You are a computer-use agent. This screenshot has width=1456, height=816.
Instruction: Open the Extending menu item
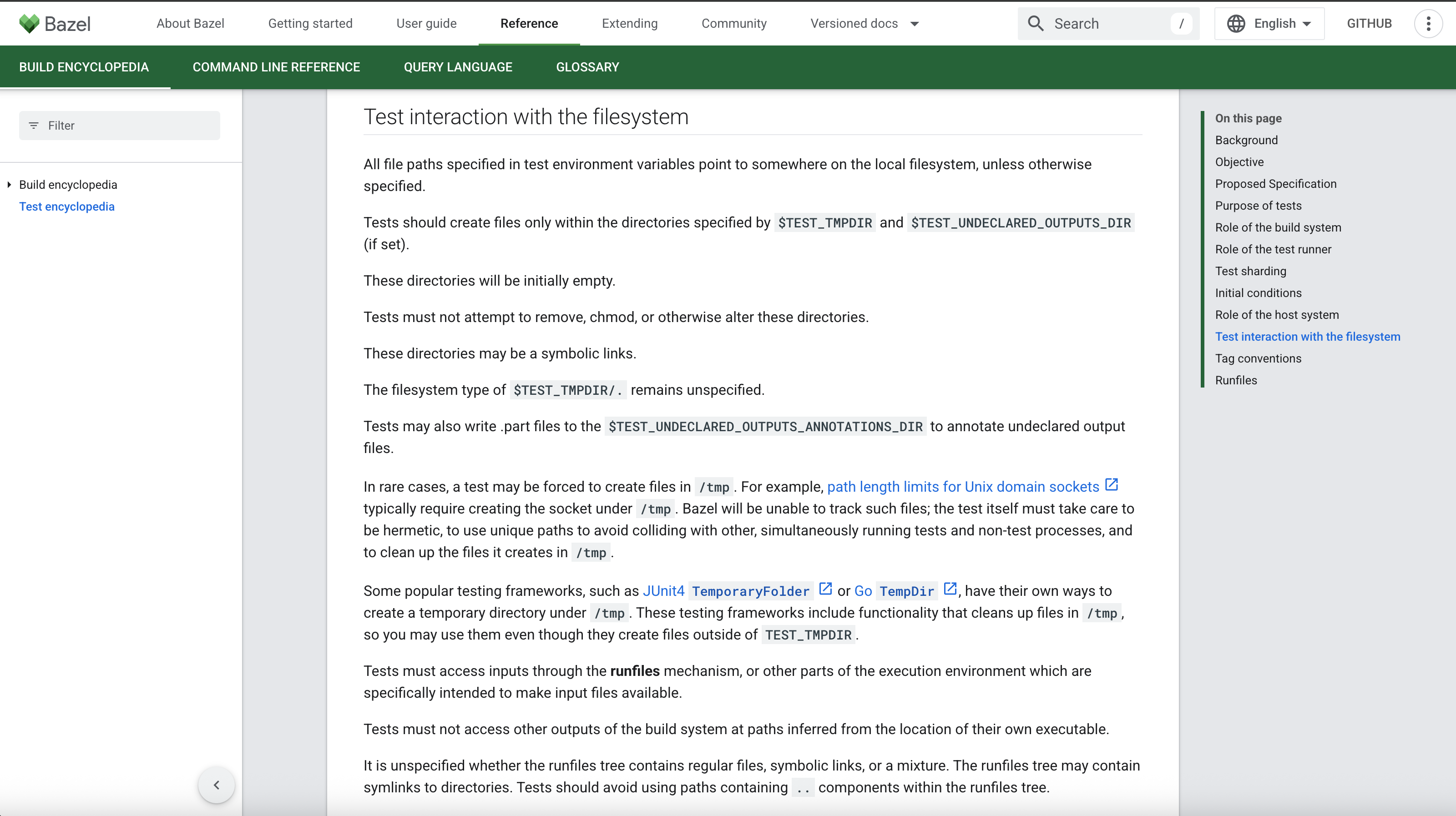click(630, 23)
